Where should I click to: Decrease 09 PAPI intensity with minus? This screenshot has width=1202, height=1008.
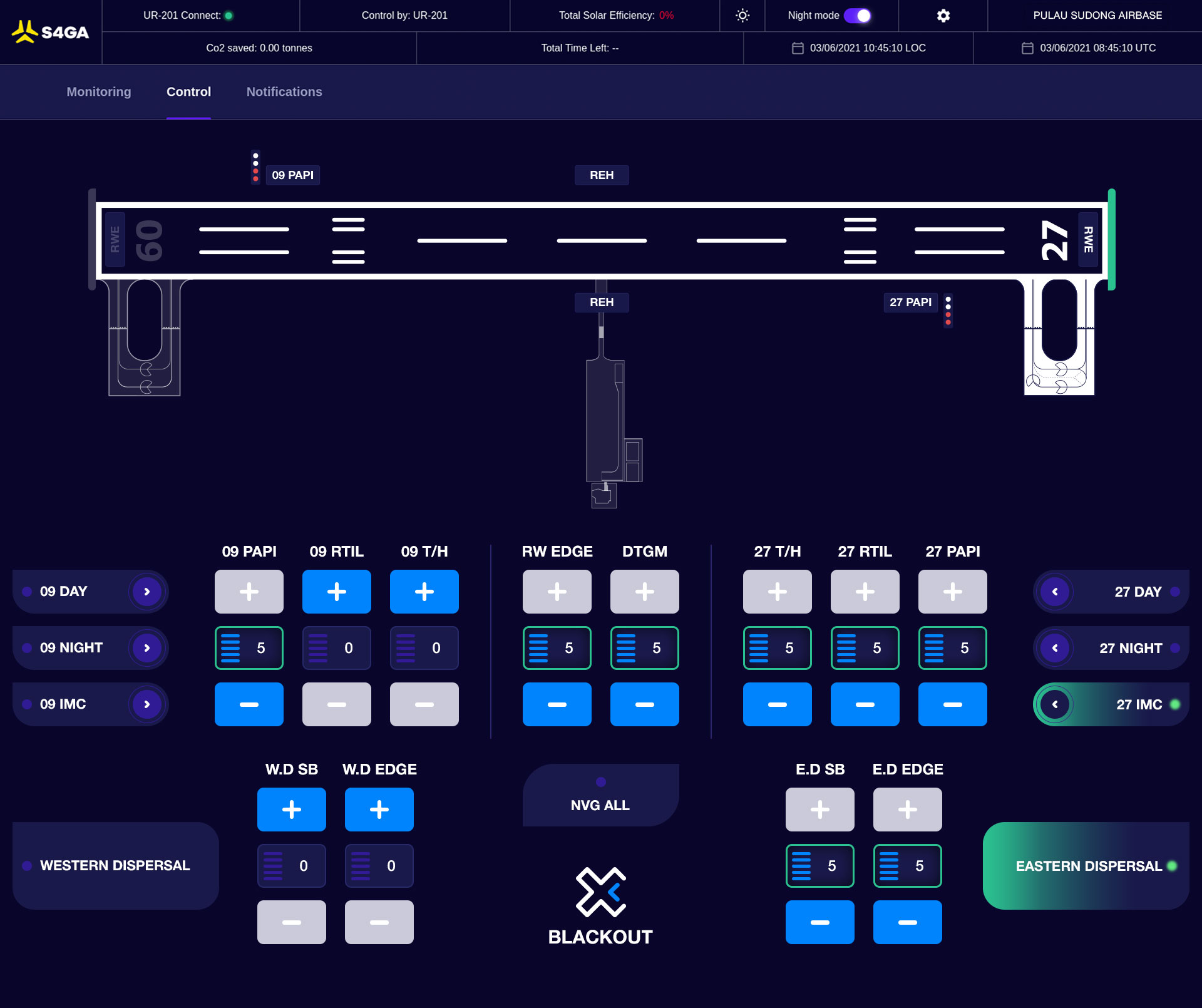(249, 704)
